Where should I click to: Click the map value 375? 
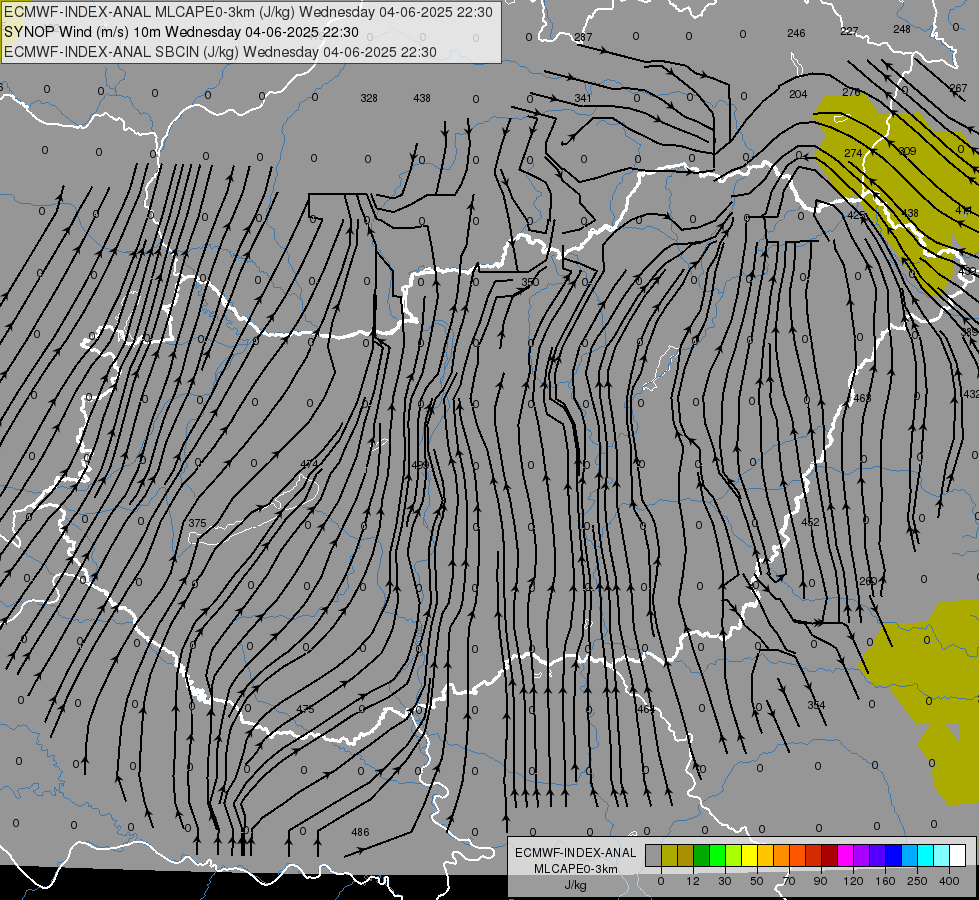click(x=197, y=523)
